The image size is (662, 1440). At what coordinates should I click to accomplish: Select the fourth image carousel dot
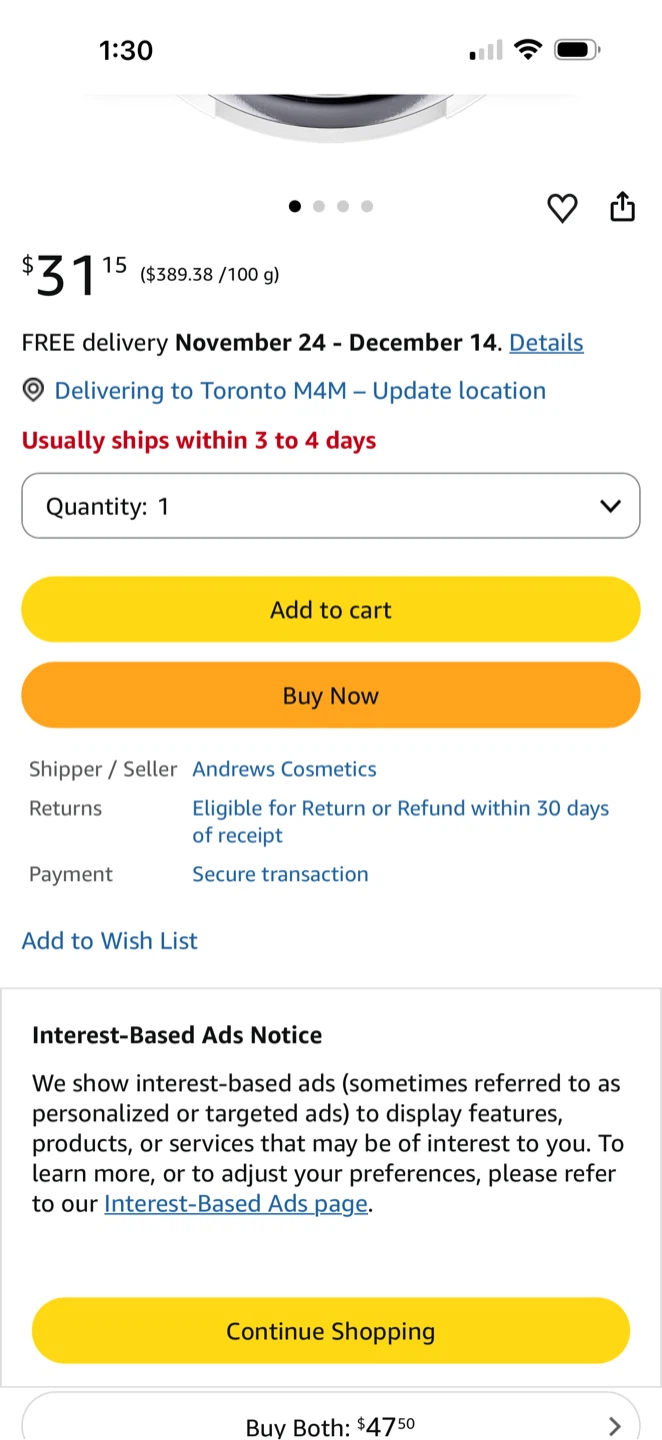click(x=367, y=206)
